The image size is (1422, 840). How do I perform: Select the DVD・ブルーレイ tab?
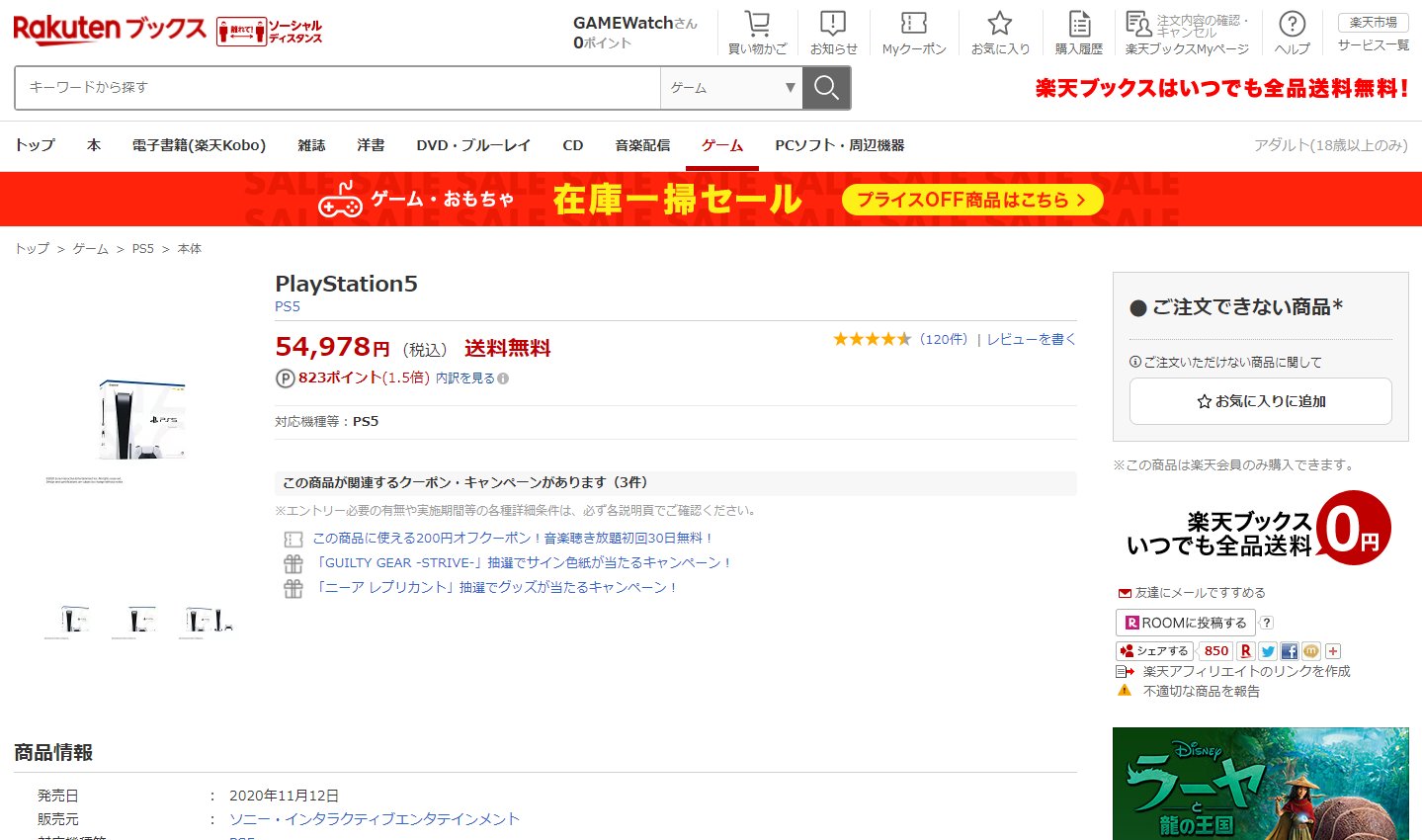pos(473,145)
